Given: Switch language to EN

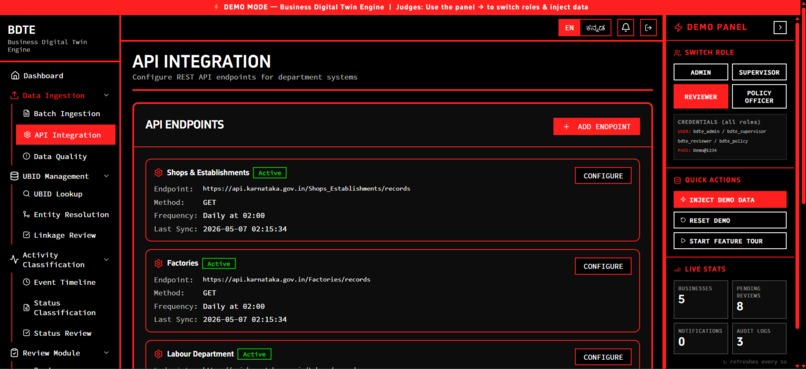Looking at the screenshot, I should (569, 28).
